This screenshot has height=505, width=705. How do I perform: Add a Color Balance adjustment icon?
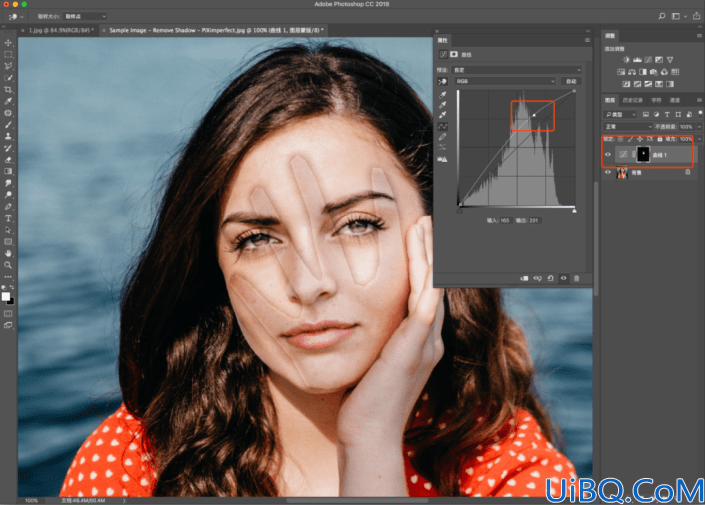[632, 72]
